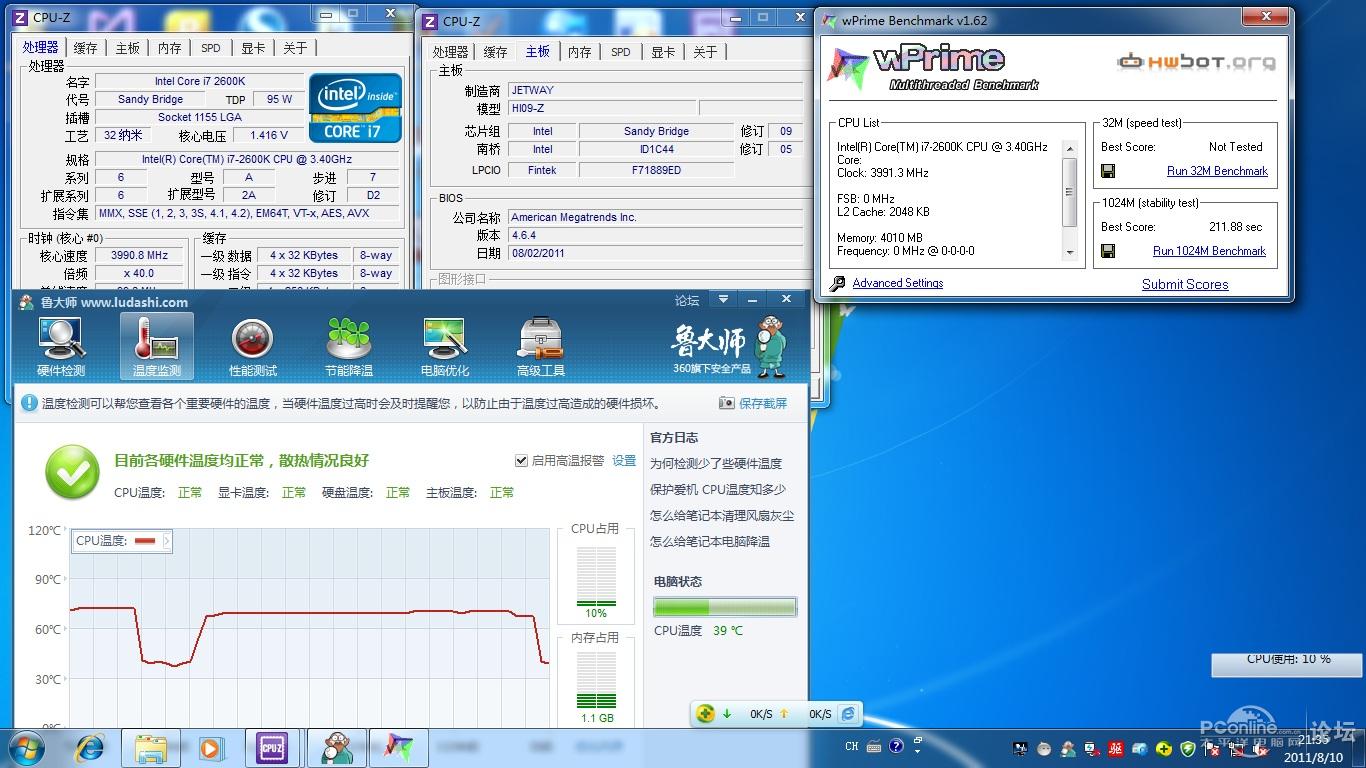Open 节能降温 clover icon
The image size is (1366, 768).
tap(349, 346)
